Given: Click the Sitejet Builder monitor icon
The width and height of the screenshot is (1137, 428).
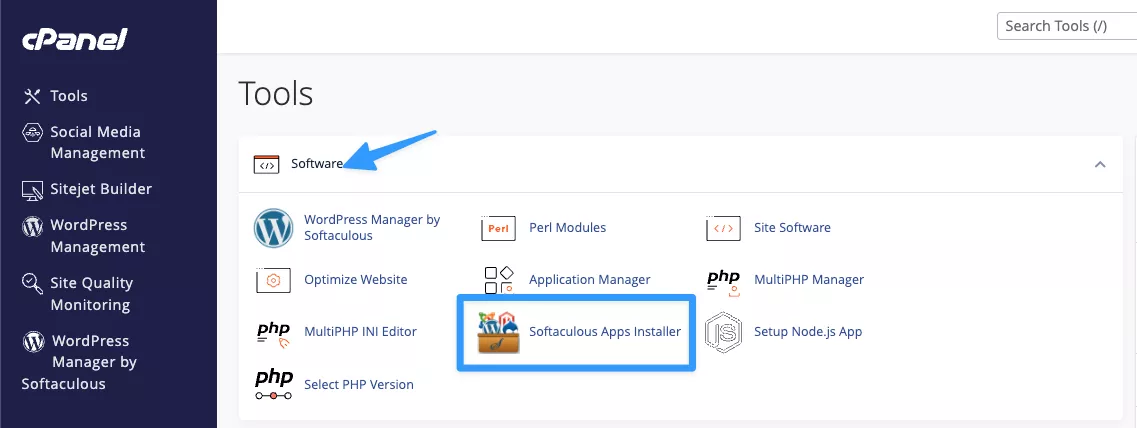Looking at the screenshot, I should click(32, 189).
